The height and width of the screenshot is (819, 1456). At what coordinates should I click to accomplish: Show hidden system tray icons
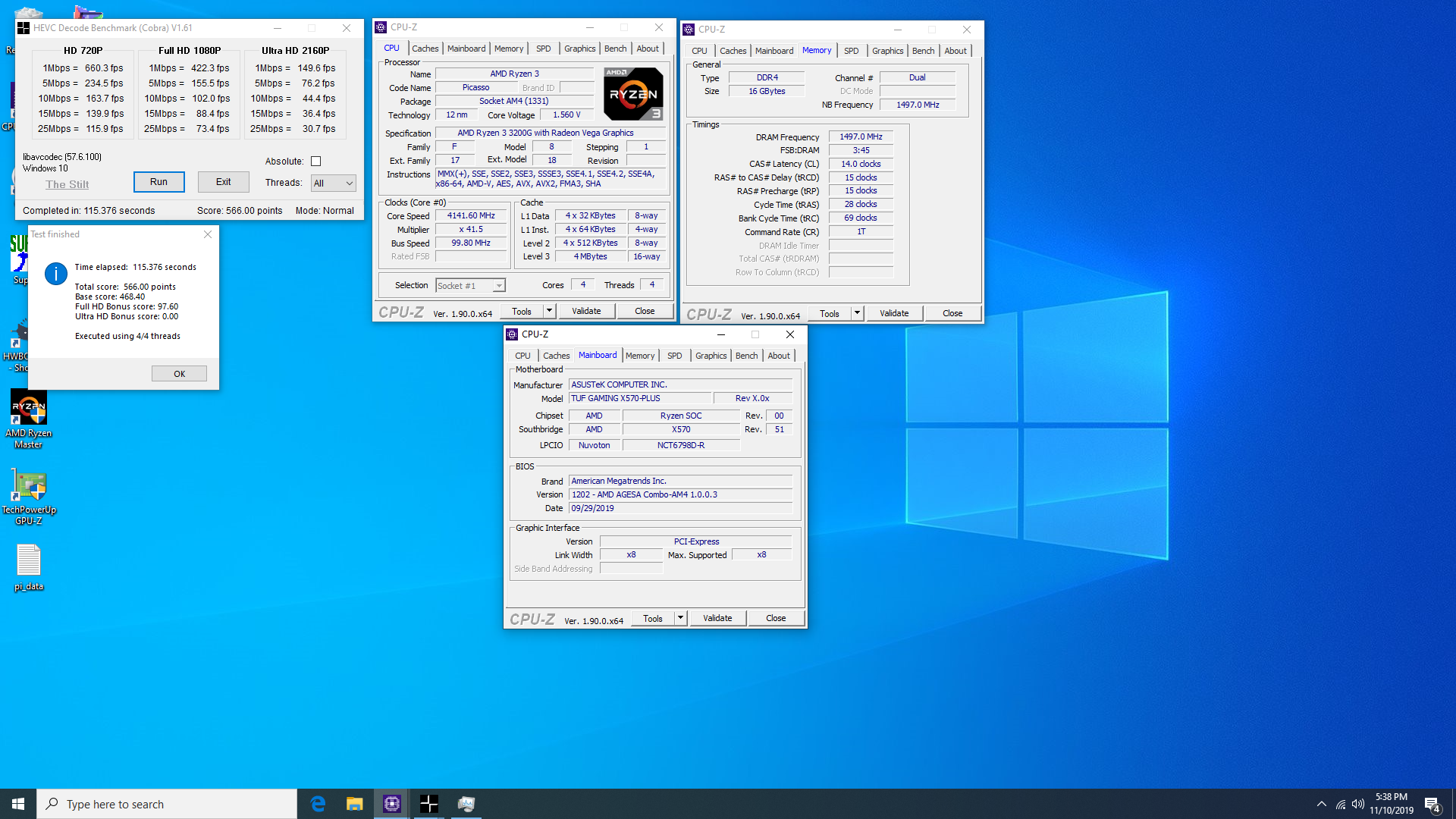click(x=1322, y=804)
